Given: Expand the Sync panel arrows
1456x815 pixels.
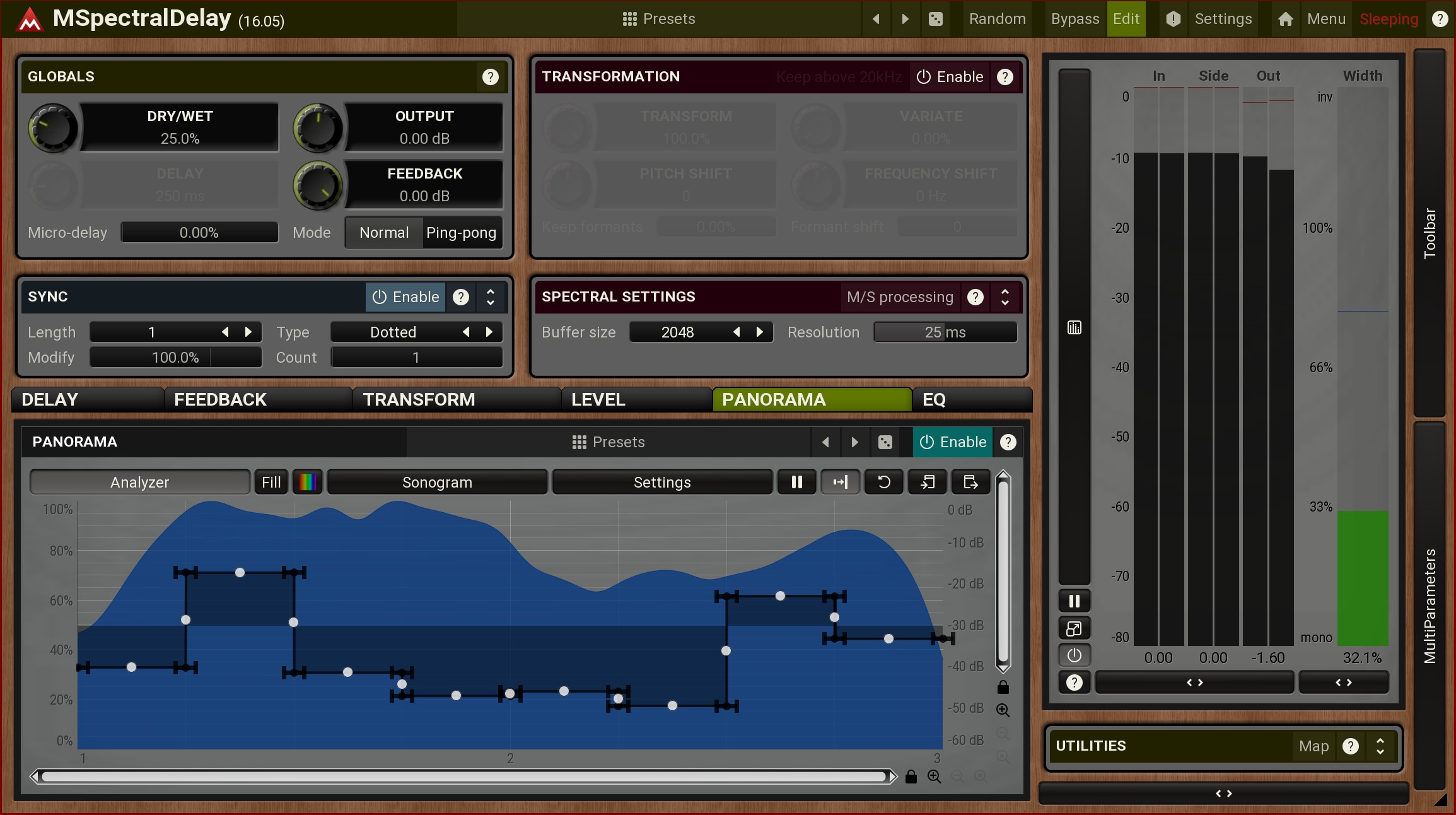Looking at the screenshot, I should point(491,297).
